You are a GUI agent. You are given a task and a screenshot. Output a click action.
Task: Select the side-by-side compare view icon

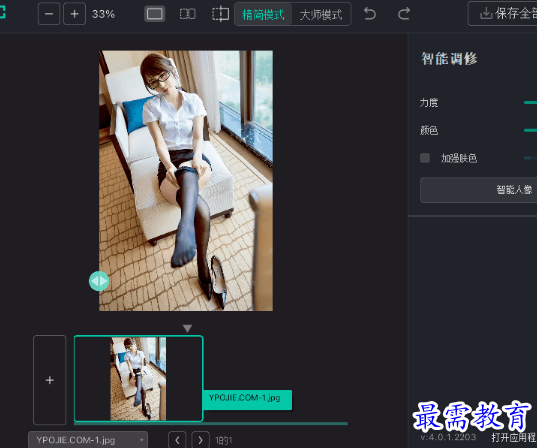coord(188,14)
